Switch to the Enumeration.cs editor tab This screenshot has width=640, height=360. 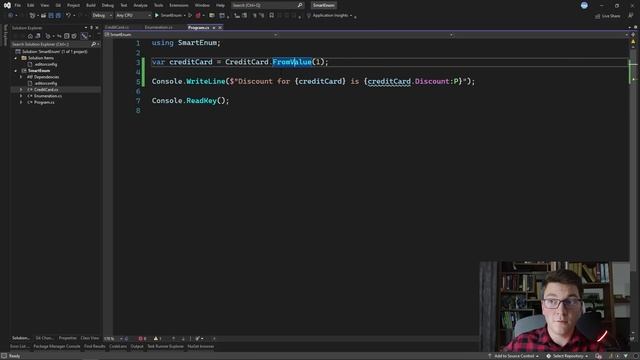click(159, 27)
